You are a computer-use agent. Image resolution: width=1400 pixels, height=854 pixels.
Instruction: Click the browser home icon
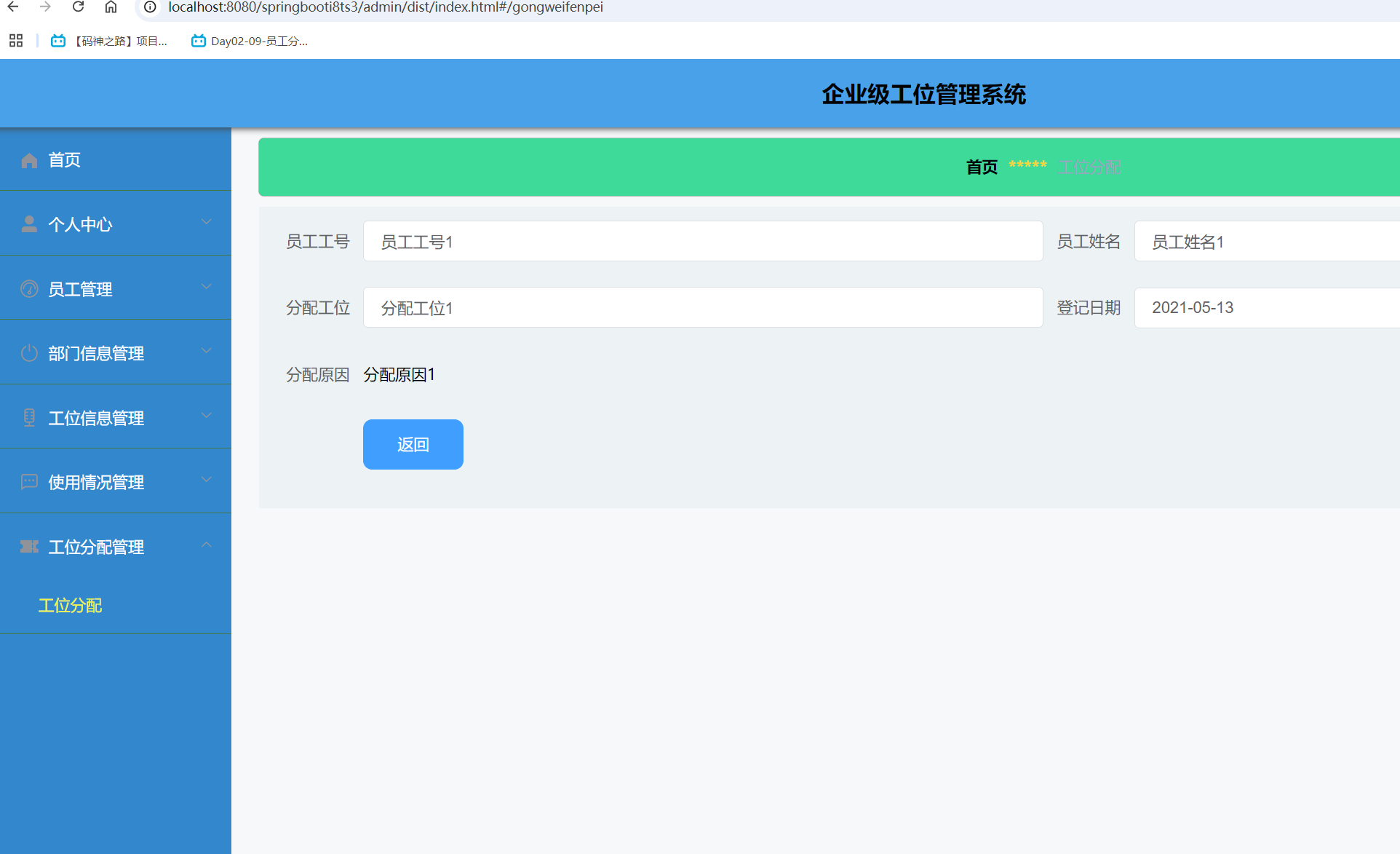click(111, 8)
